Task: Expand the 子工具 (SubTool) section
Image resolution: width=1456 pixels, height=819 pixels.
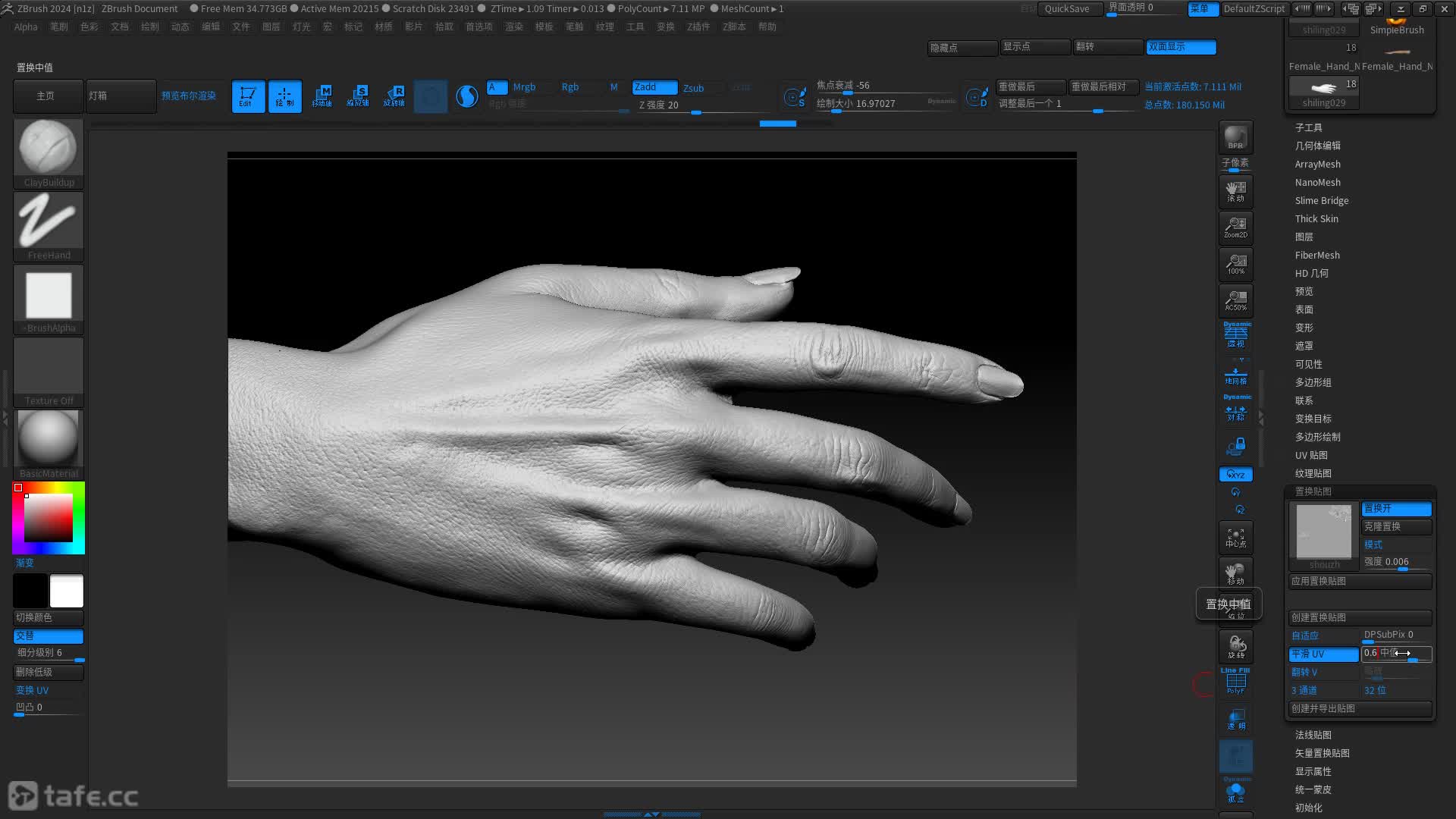Action: pyautogui.click(x=1309, y=127)
